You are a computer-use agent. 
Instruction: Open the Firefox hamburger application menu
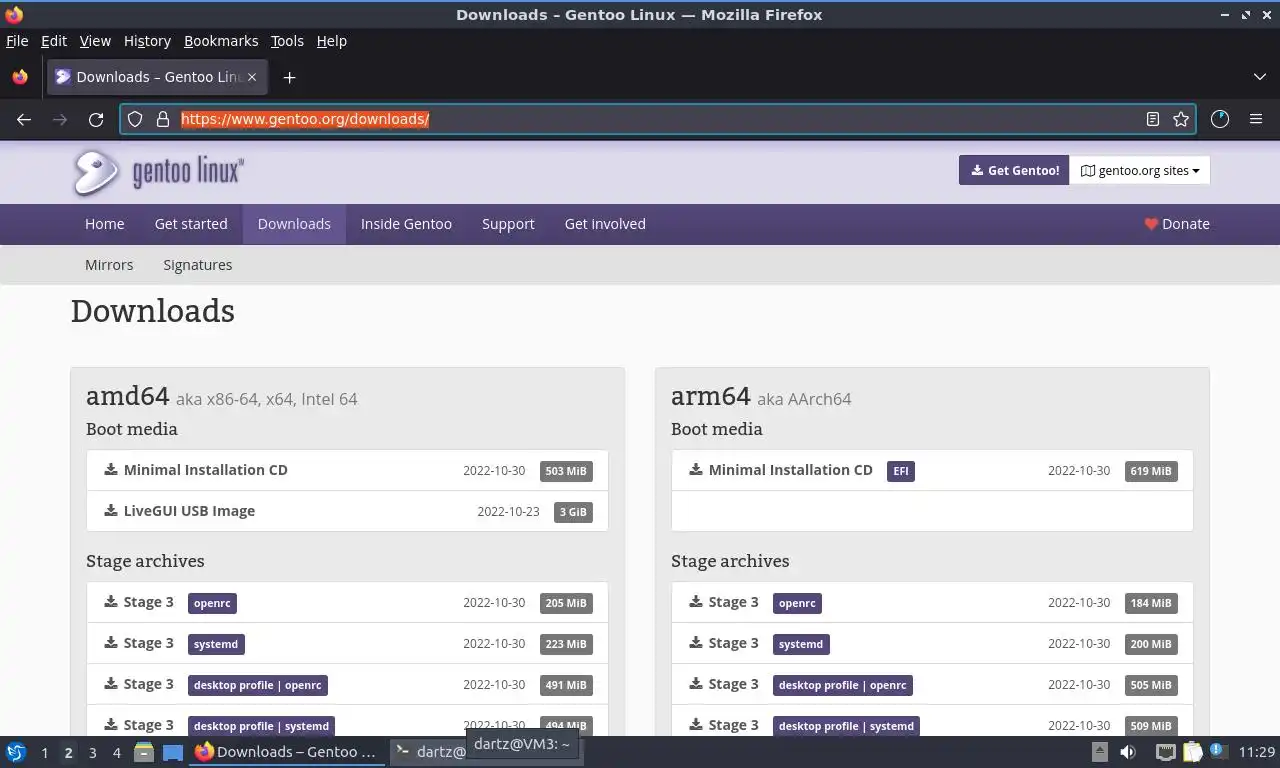(1256, 119)
